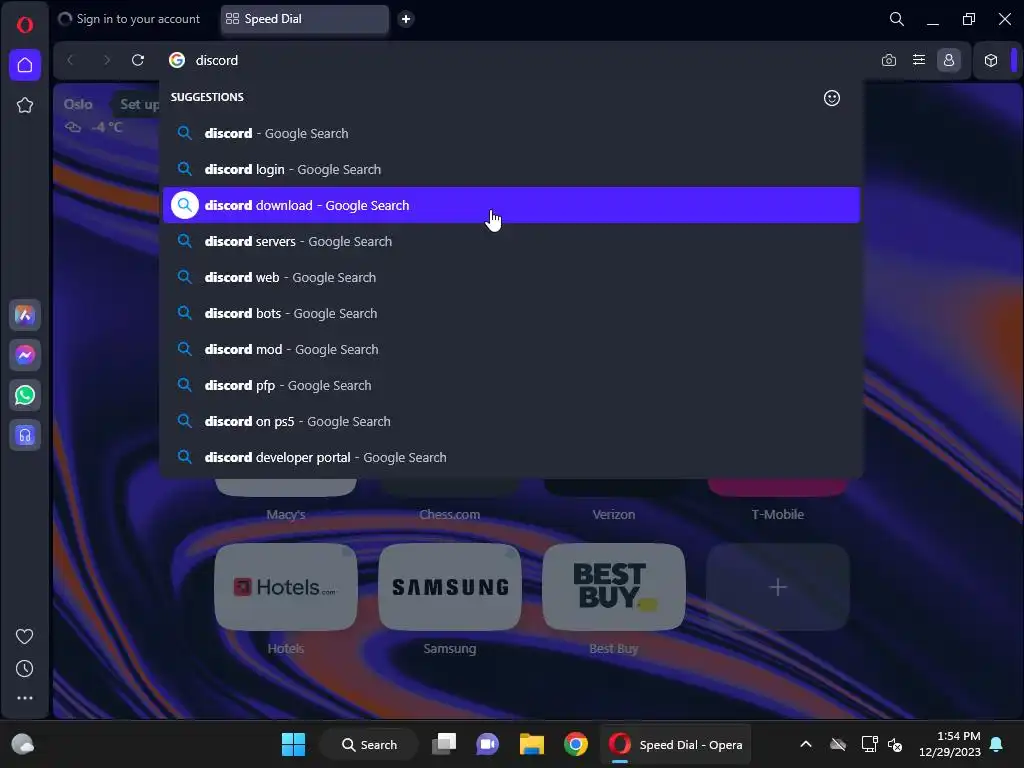Open the Speed Dial home sidebar icon
Screen dimensions: 1024x768
[25, 65]
